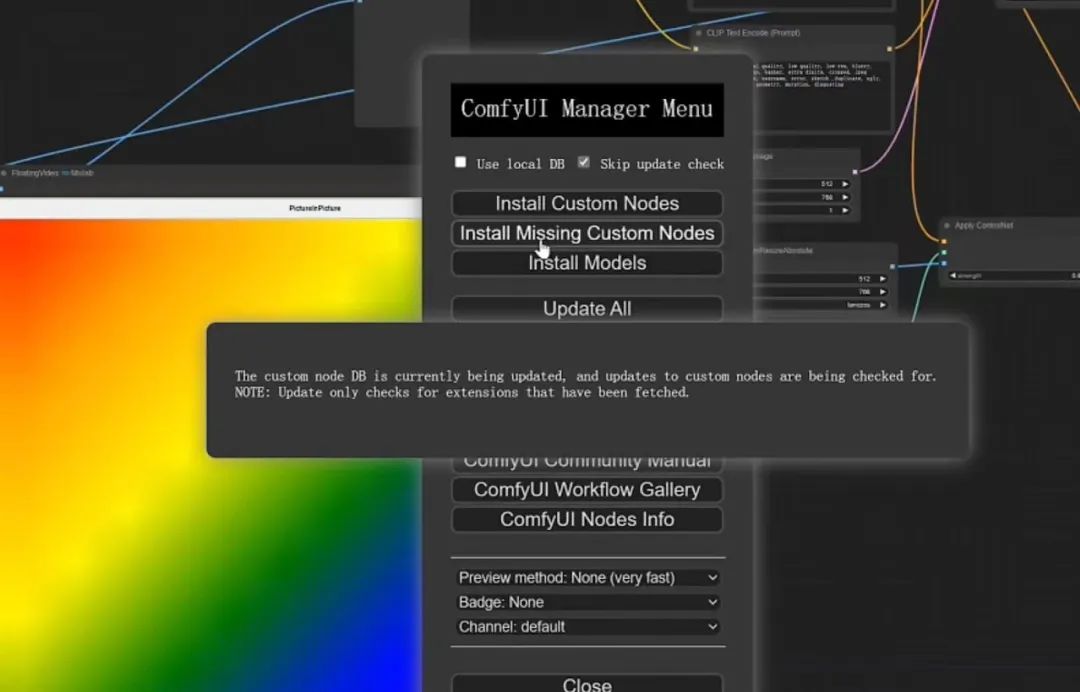This screenshot has height=692, width=1080.
Task: Cycle the lanczos option with its arrow
Action: point(883,305)
